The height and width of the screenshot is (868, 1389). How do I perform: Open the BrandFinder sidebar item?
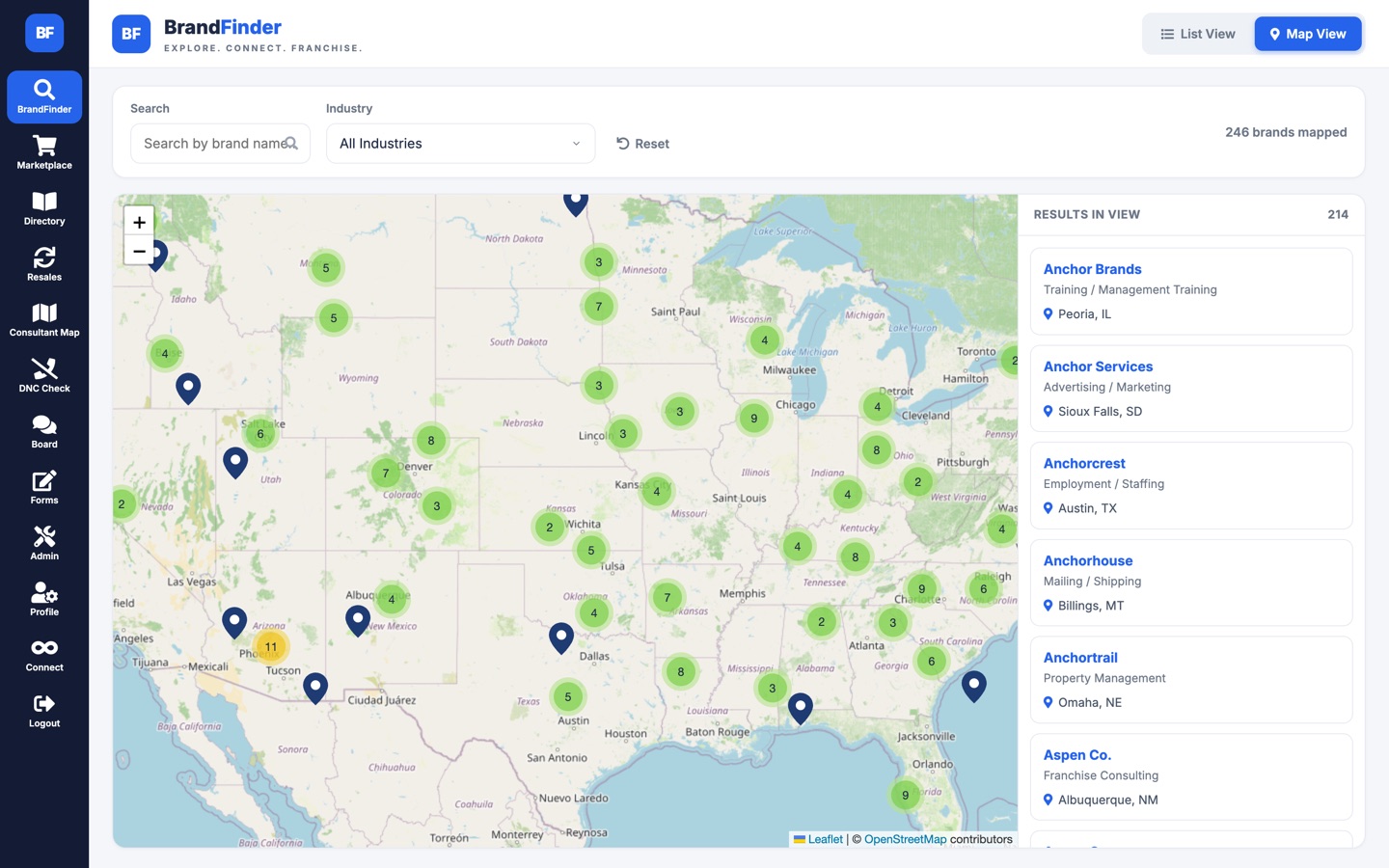tap(44, 96)
